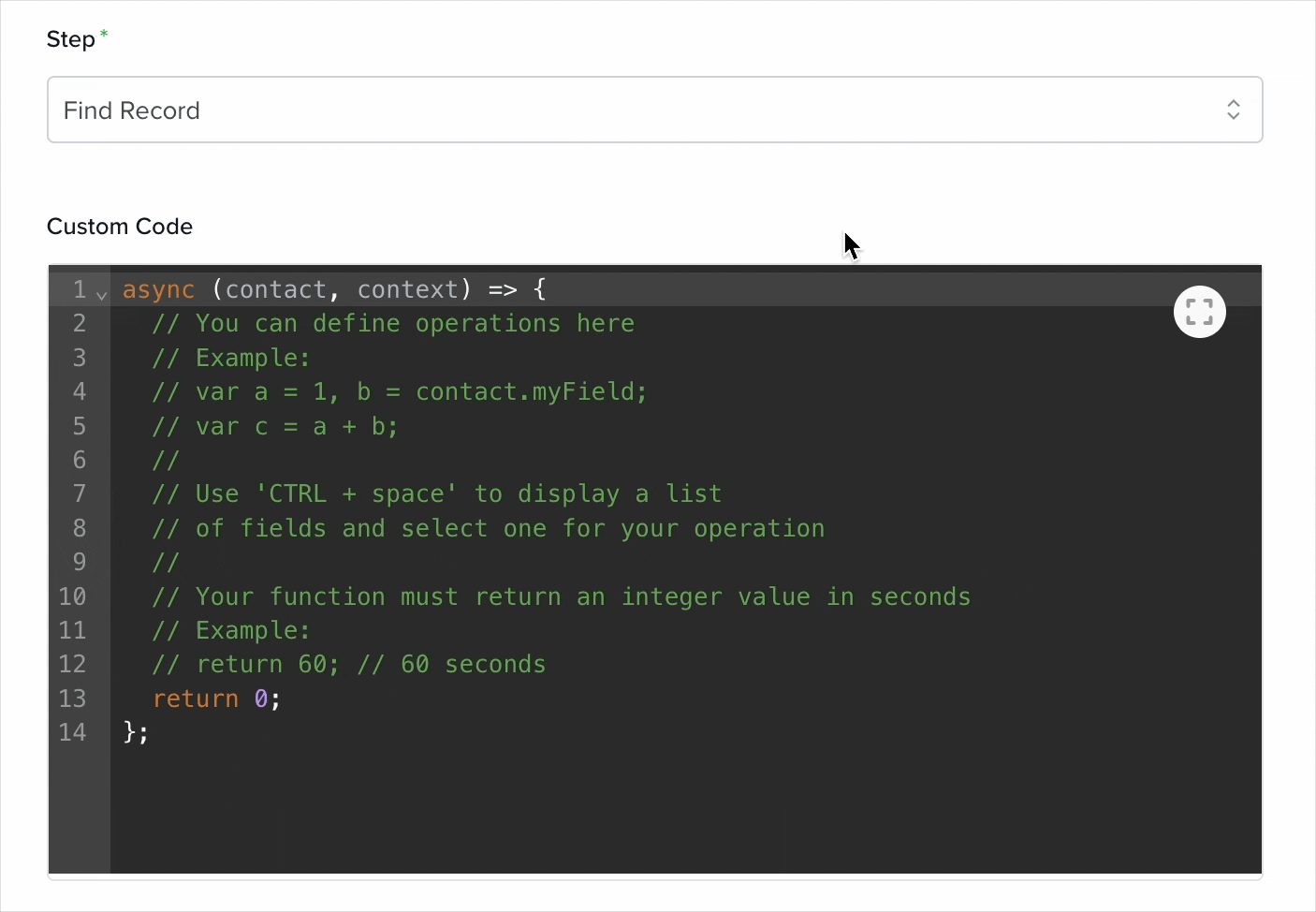Screen dimensions: 1316x912
Task: Click the word 'context' on line 1
Action: tap(408, 289)
